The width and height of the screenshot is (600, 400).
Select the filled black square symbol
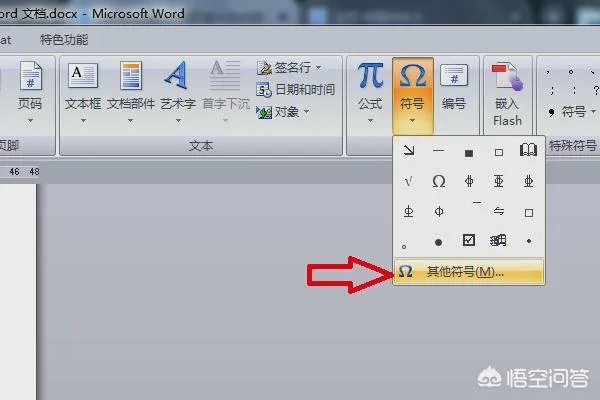(x=468, y=152)
